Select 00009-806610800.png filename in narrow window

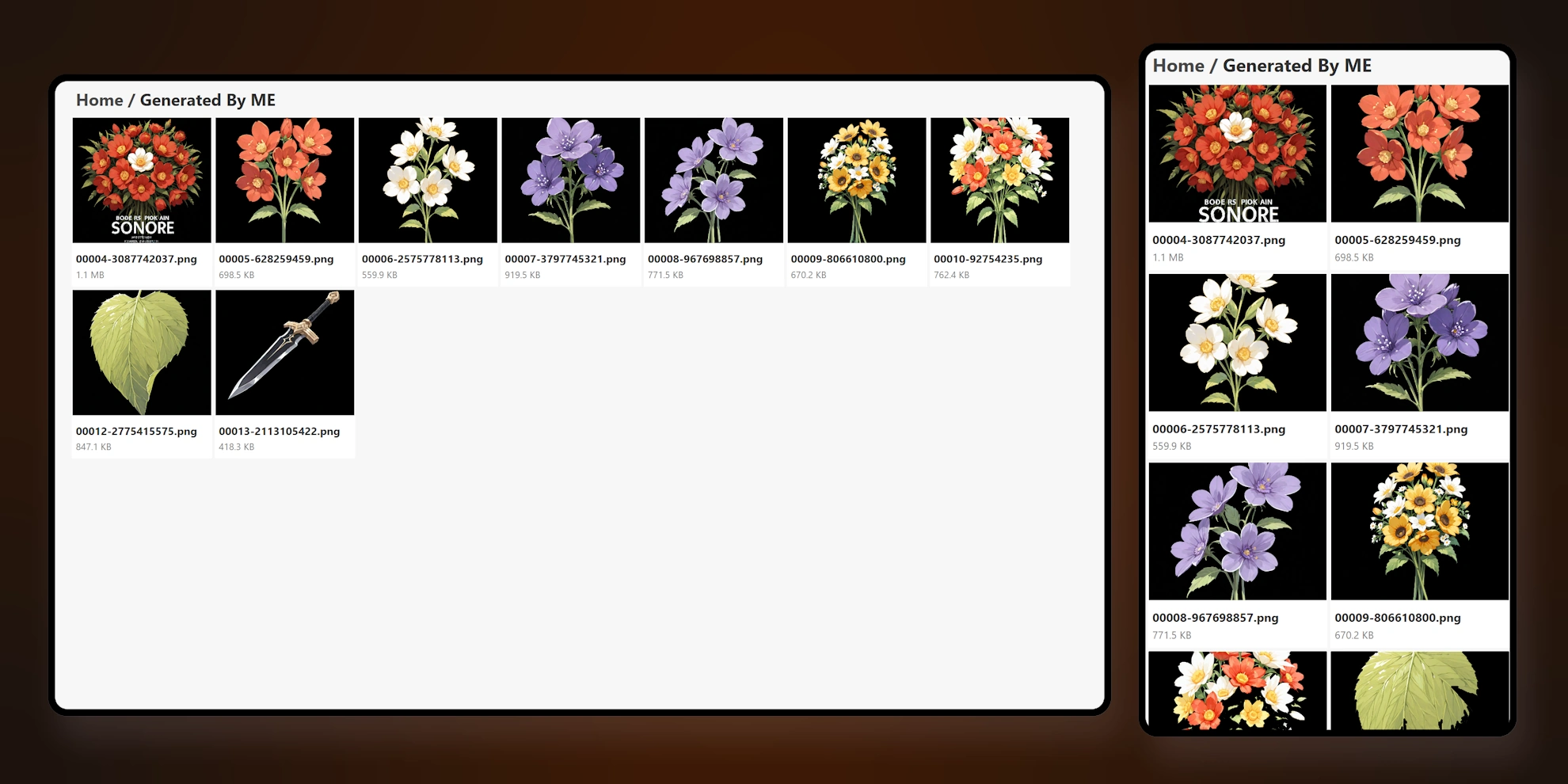pos(1398,618)
